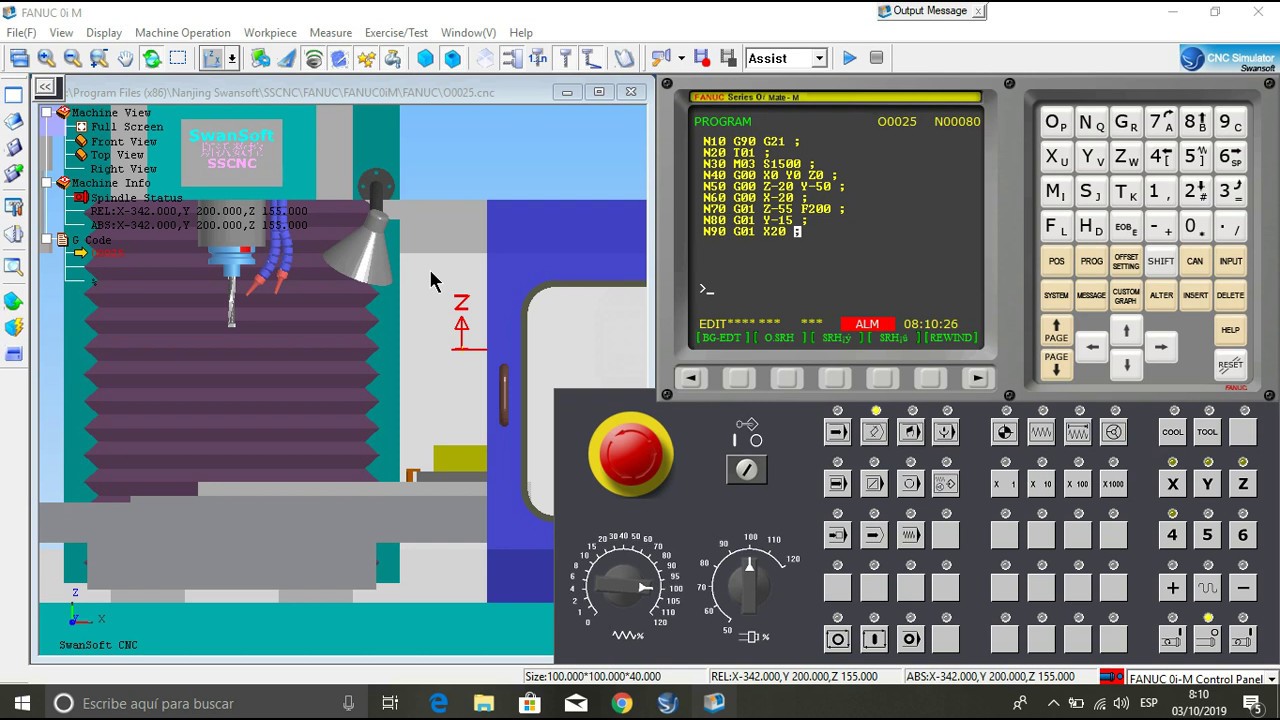
Task: Click the OFFSET SETTING key
Action: 1126,261
